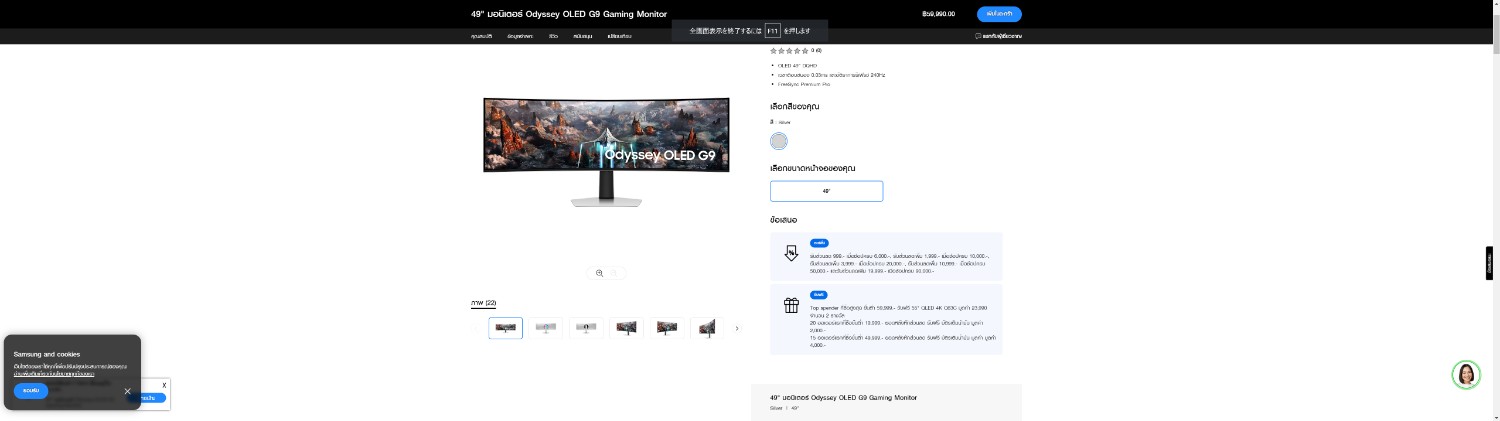Click the "OLED 49" DQHD" bullet text
This screenshot has height=421, width=1500.
[797, 65]
